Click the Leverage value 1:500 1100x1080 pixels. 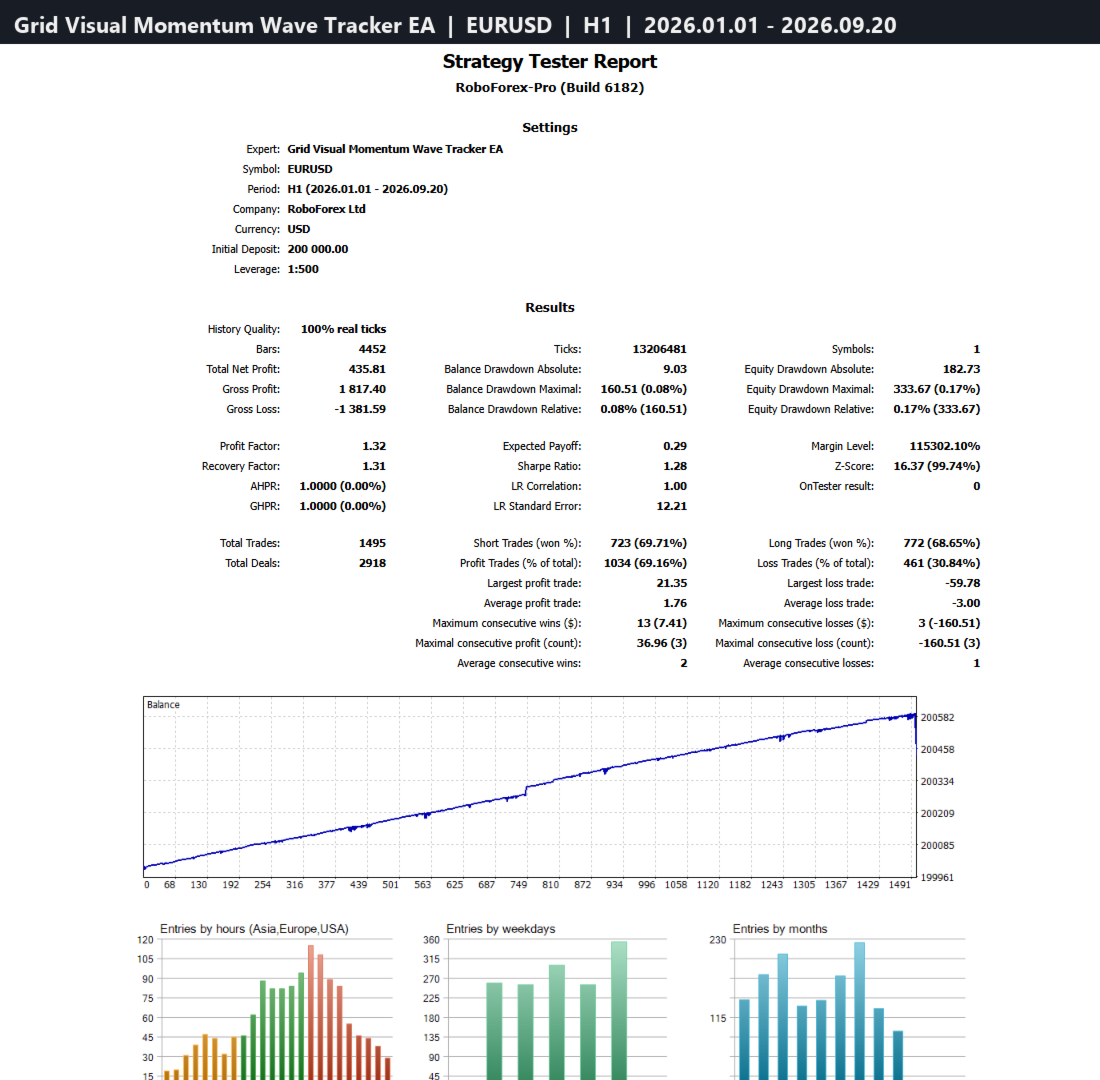pyautogui.click(x=303, y=269)
